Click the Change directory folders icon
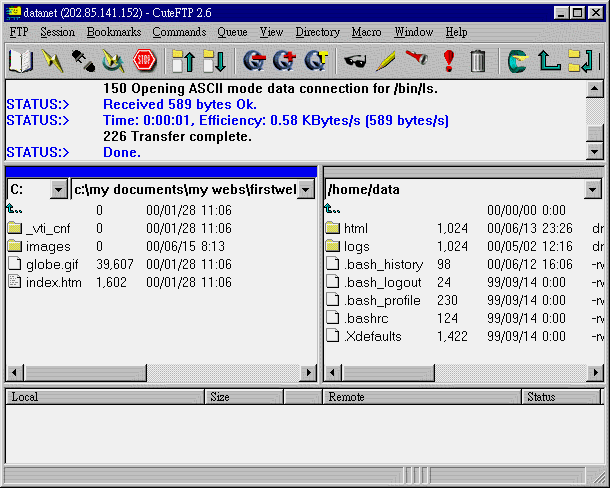 (x=580, y=61)
